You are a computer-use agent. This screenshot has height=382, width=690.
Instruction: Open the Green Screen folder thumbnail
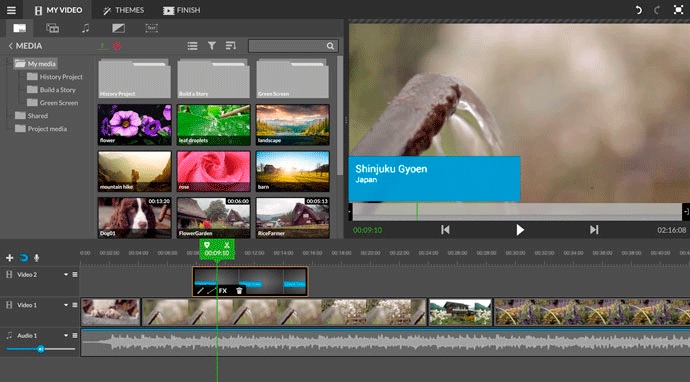point(293,78)
